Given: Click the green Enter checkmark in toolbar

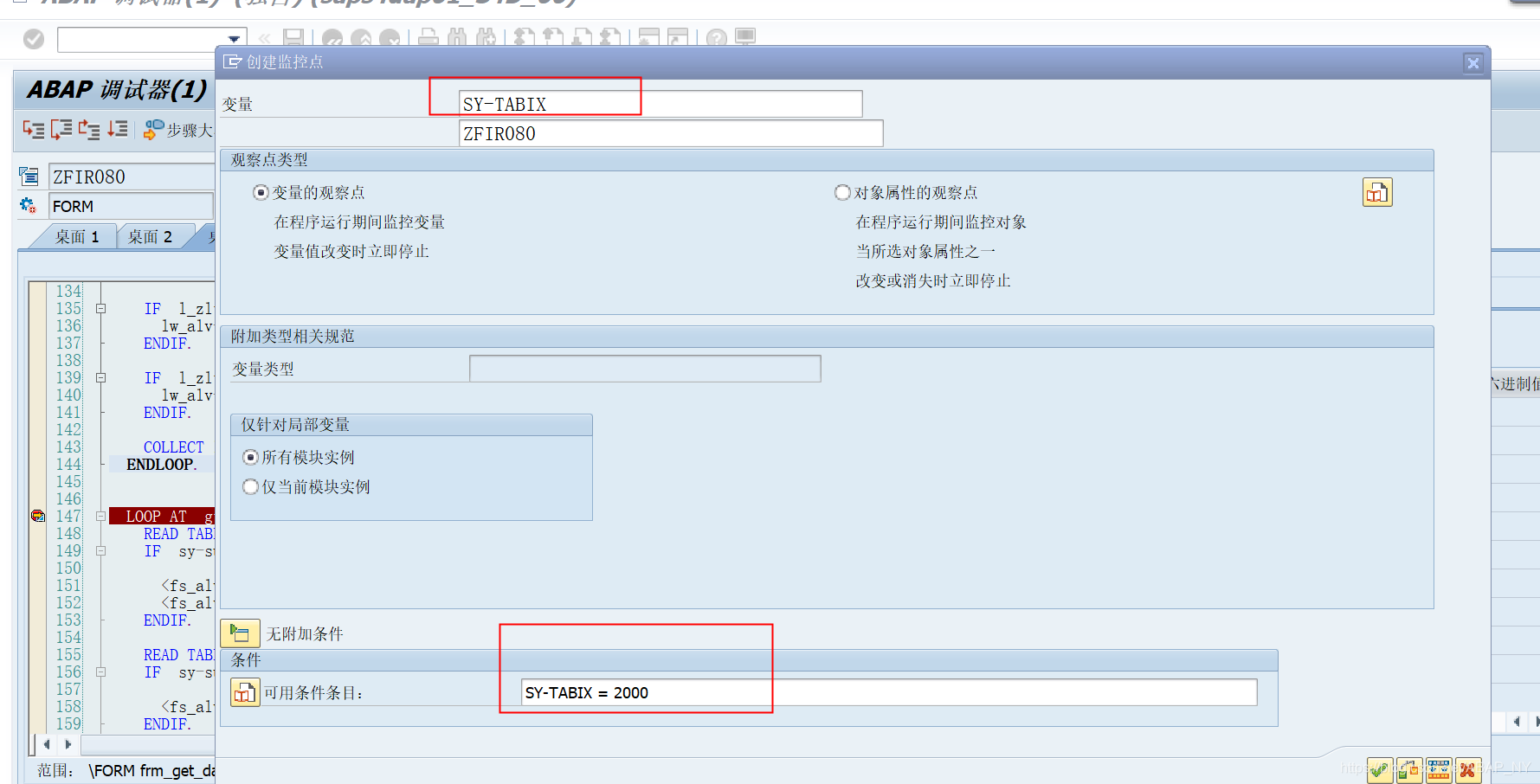Looking at the screenshot, I should tap(34, 39).
